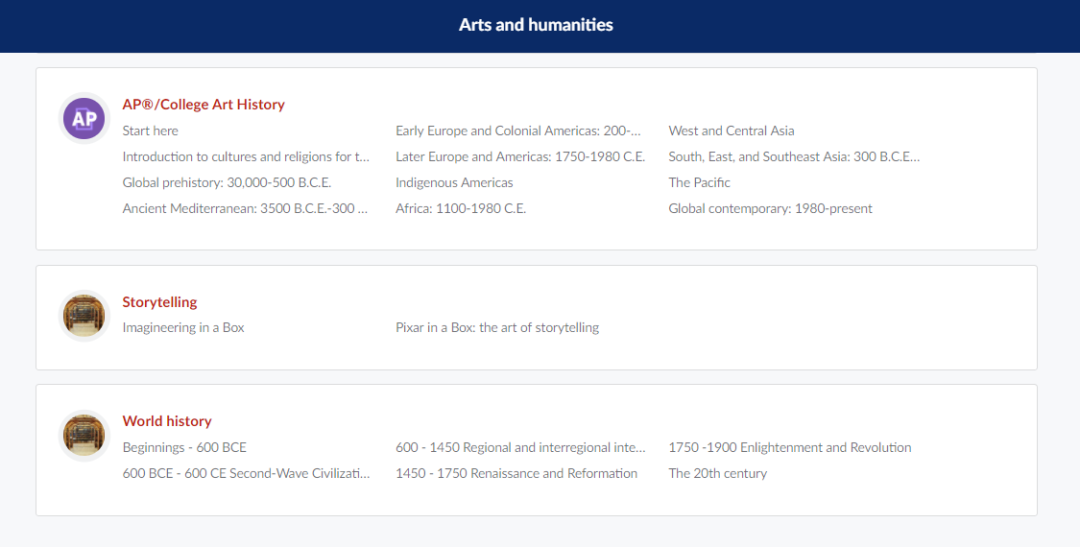This screenshot has width=1080, height=547.
Task: Click the purple AP course icon
Action: (x=84, y=119)
